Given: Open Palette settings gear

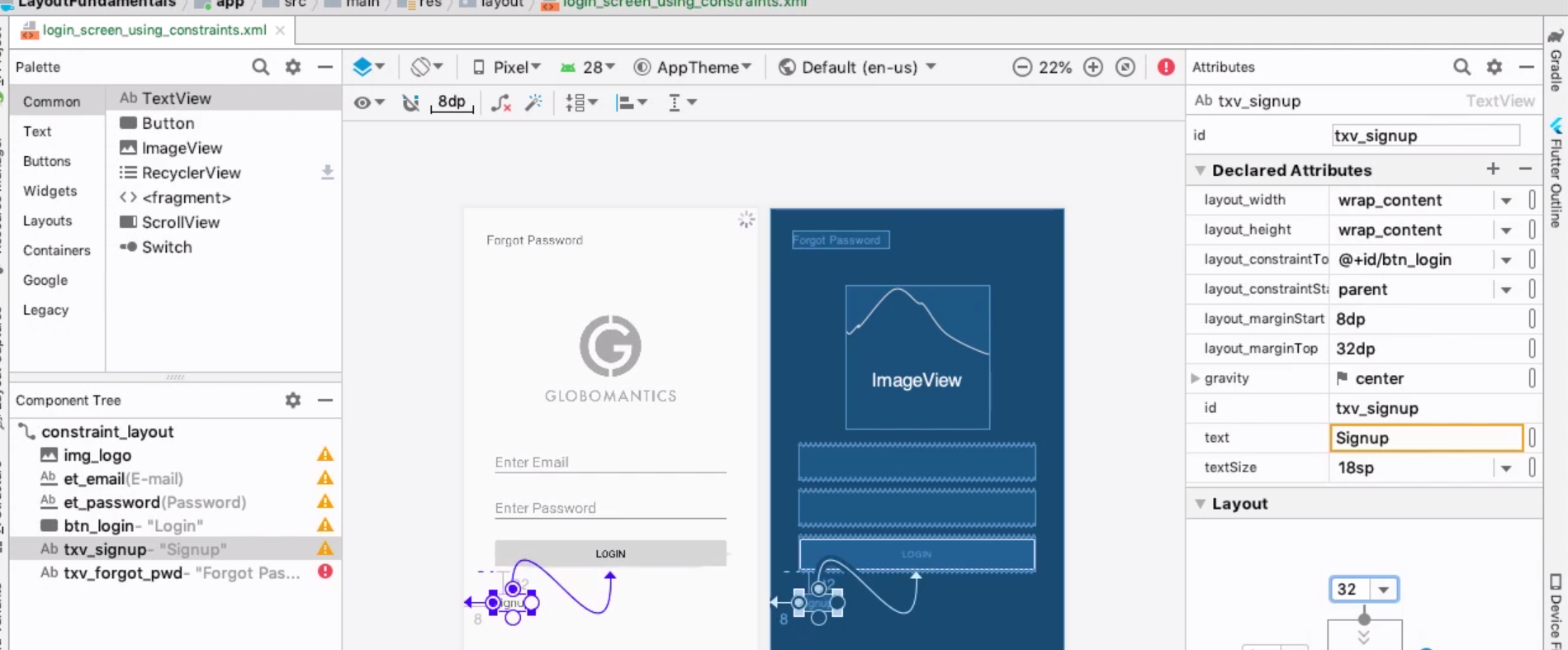Looking at the screenshot, I should click(293, 67).
